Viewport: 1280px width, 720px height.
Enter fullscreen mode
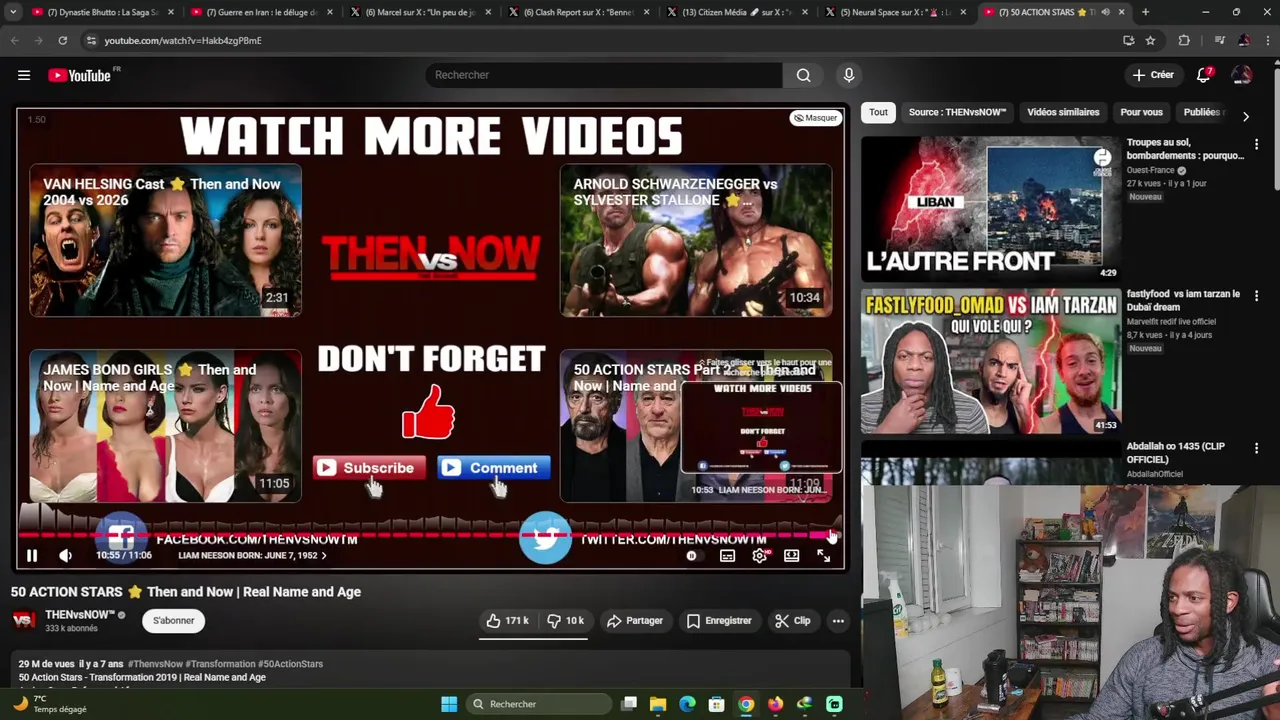click(824, 556)
